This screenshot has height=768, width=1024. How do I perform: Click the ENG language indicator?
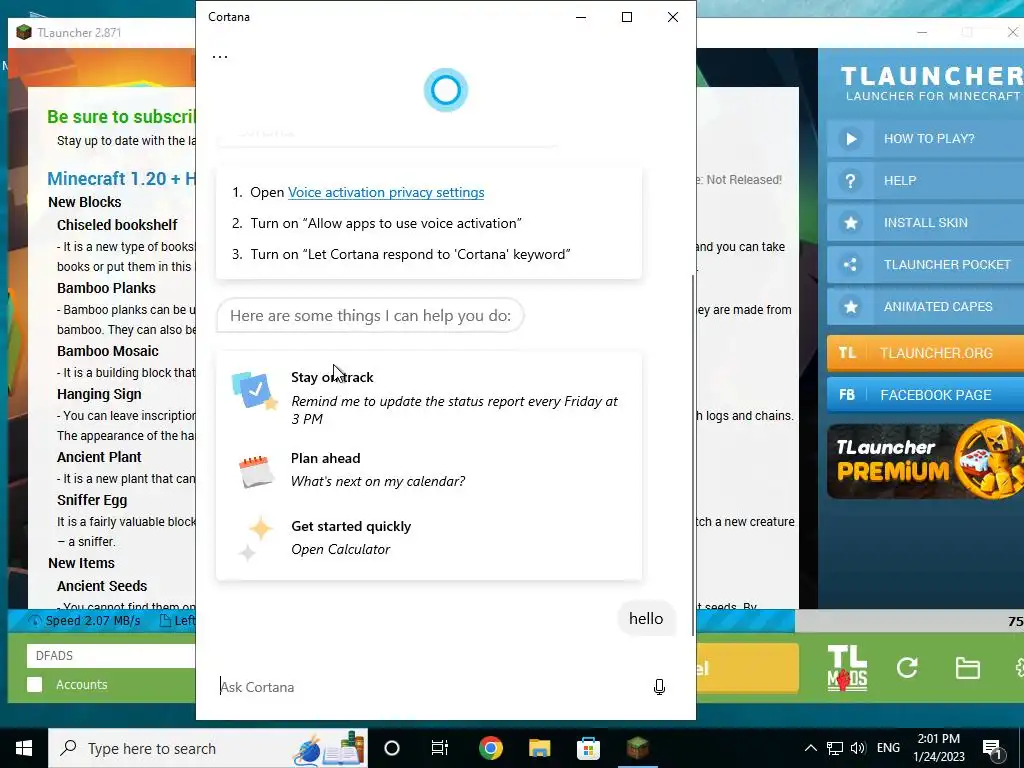[888, 748]
